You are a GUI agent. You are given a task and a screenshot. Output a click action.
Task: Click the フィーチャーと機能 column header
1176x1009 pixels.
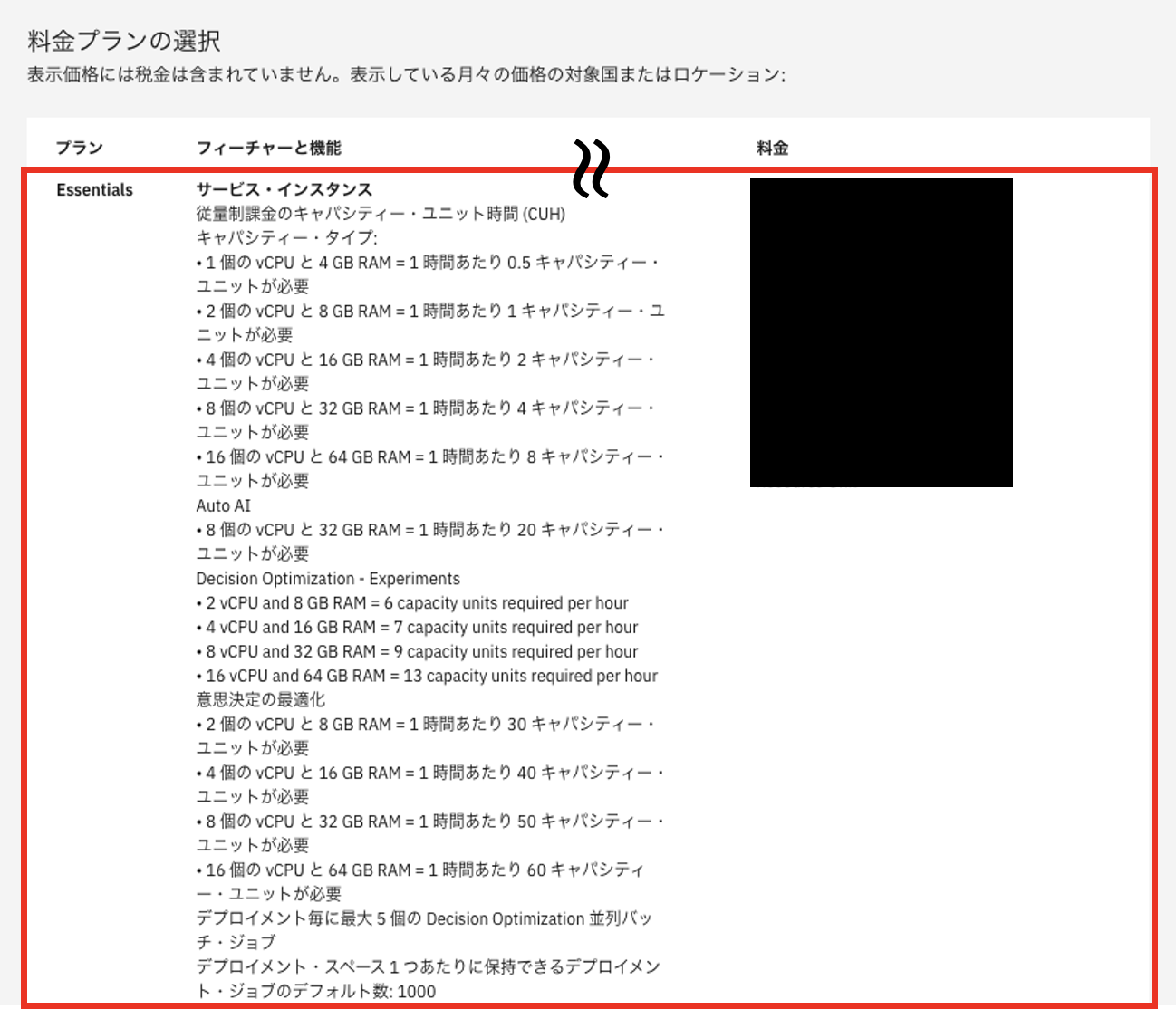click(x=269, y=148)
